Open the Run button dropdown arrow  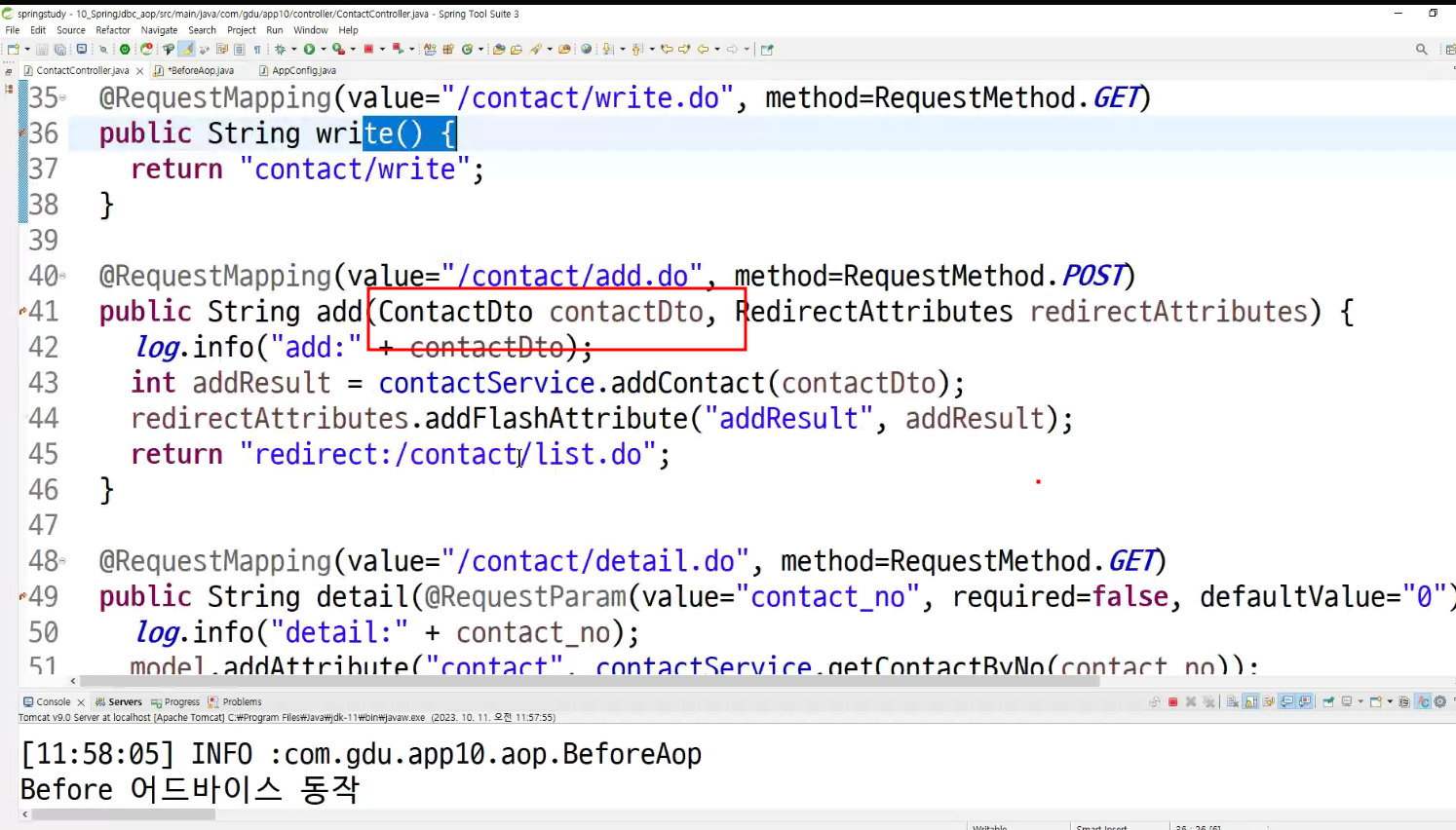(x=324, y=49)
